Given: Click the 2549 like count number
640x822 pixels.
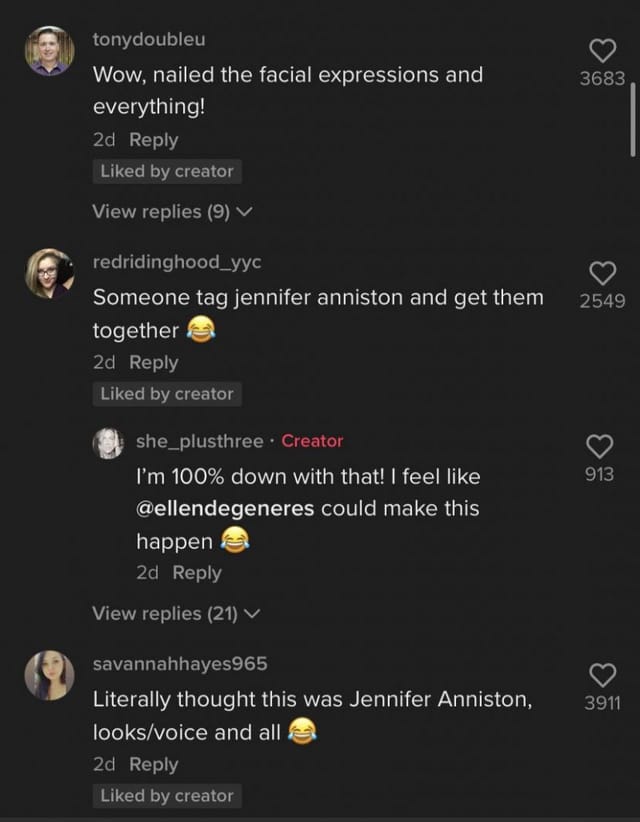Looking at the screenshot, I should 601,299.
